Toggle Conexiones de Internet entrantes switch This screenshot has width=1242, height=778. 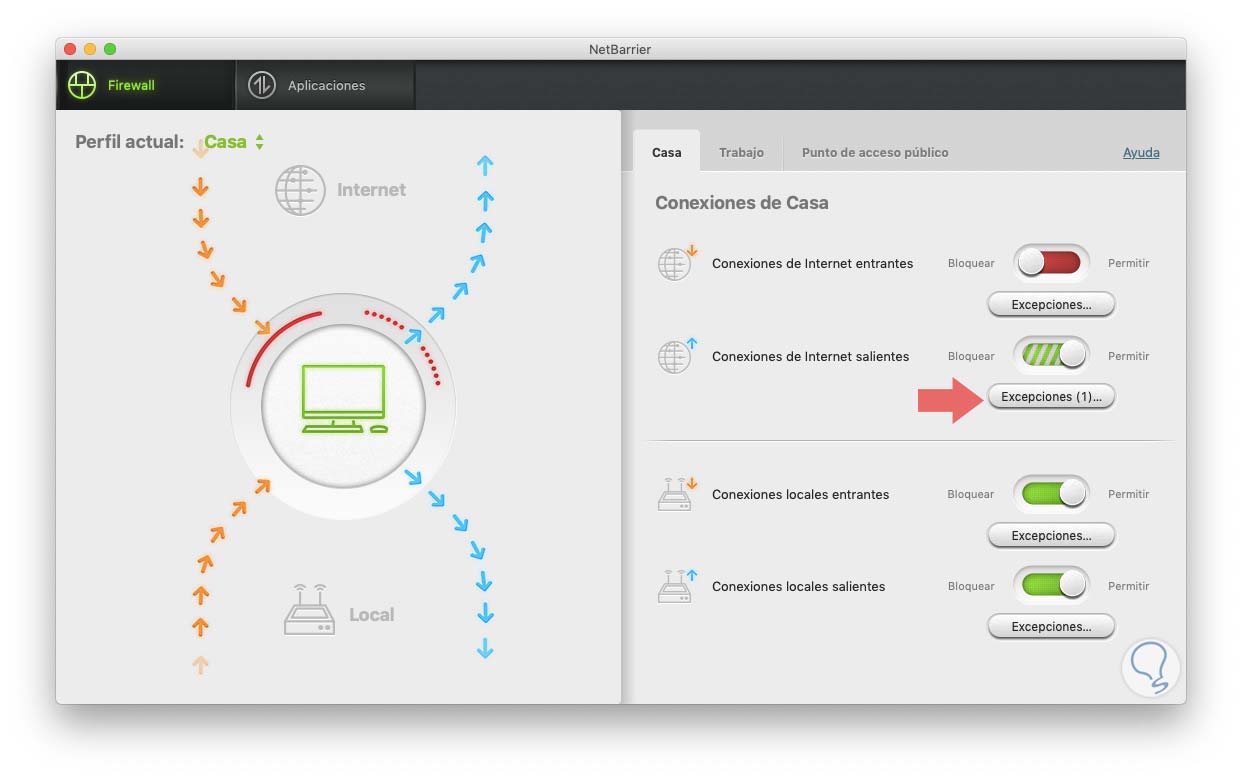(1051, 263)
